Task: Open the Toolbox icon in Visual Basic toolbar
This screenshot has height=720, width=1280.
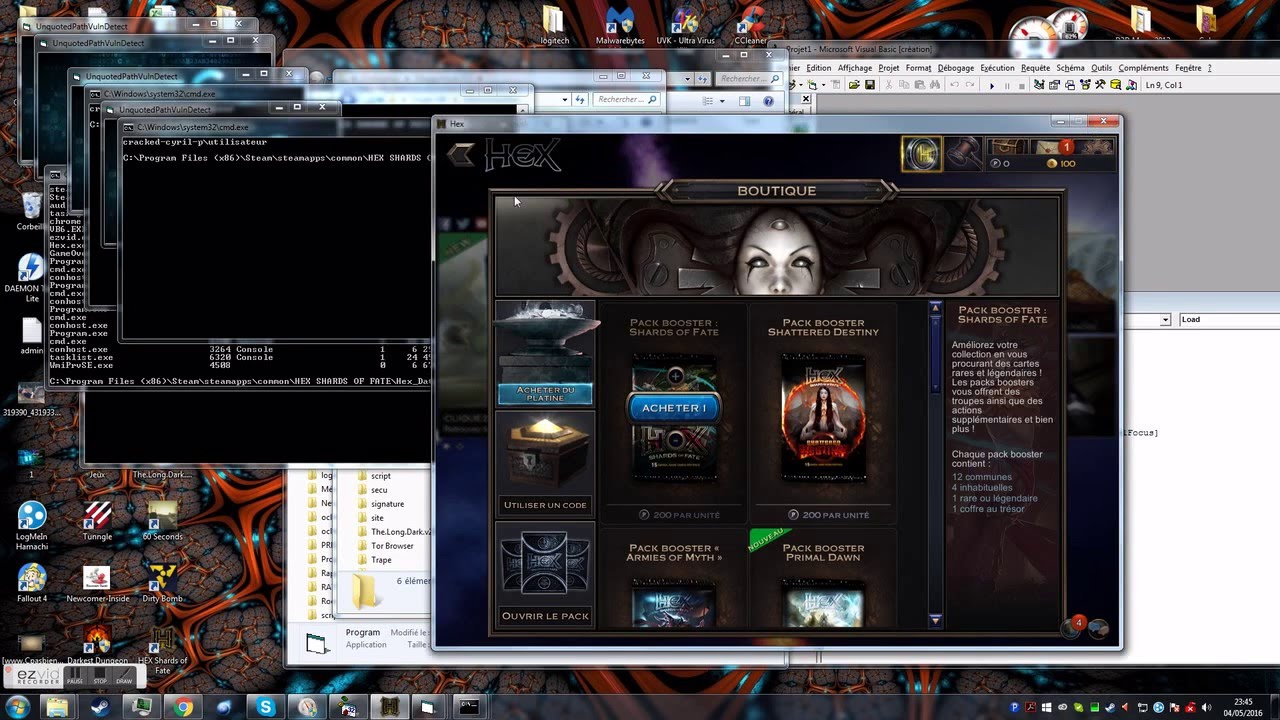Action: tap(1100, 86)
